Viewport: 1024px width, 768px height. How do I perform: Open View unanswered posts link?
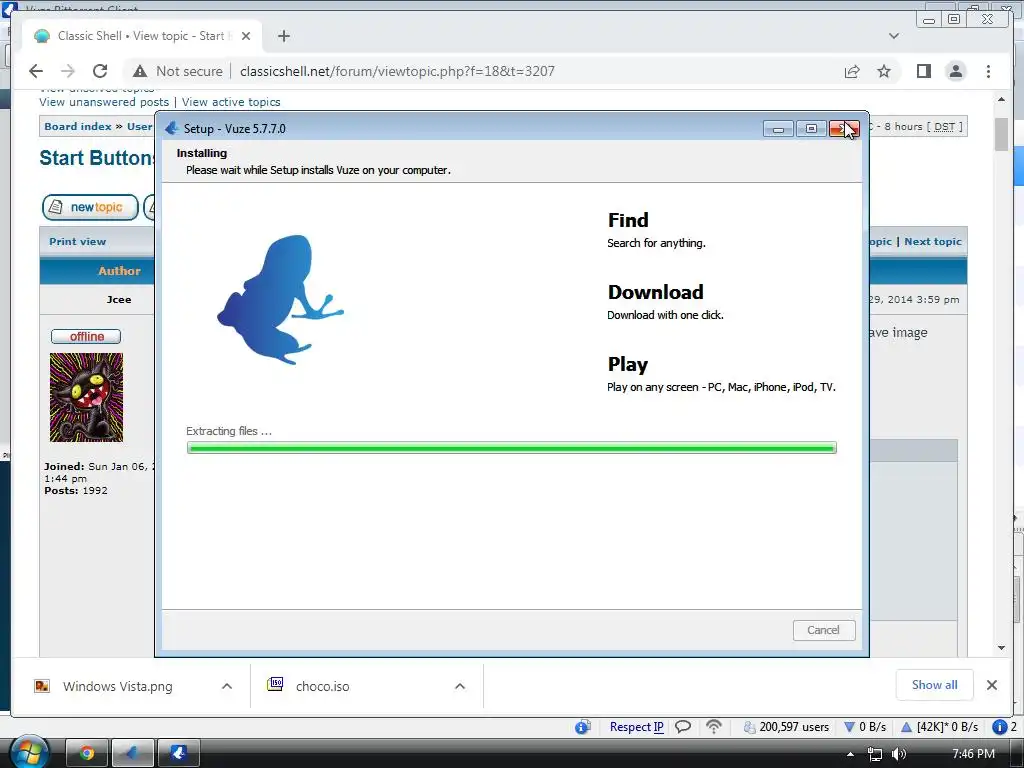(104, 102)
